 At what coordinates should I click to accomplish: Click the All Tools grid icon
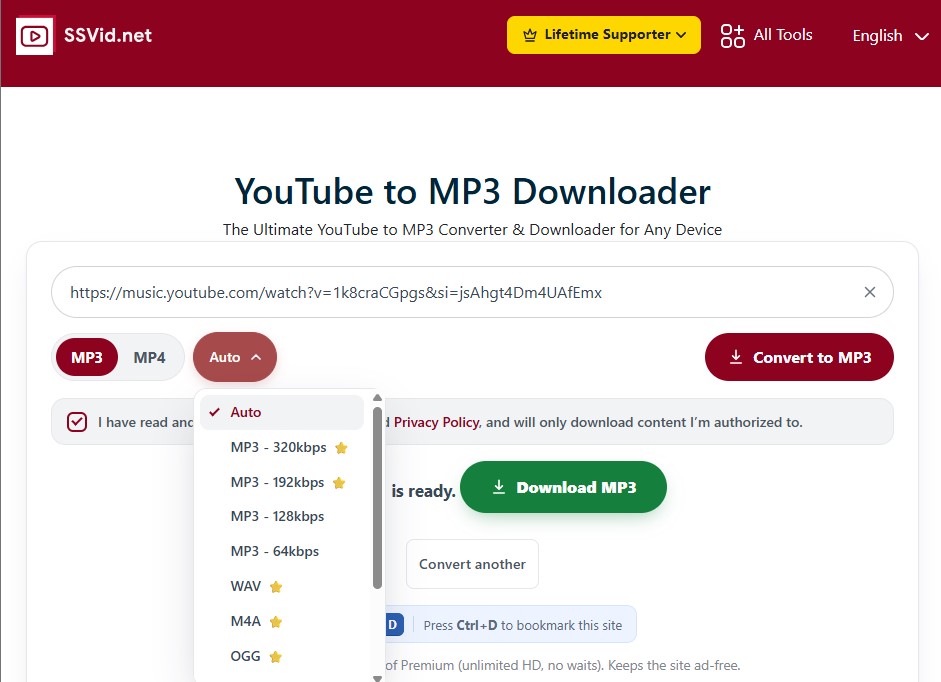[732, 36]
